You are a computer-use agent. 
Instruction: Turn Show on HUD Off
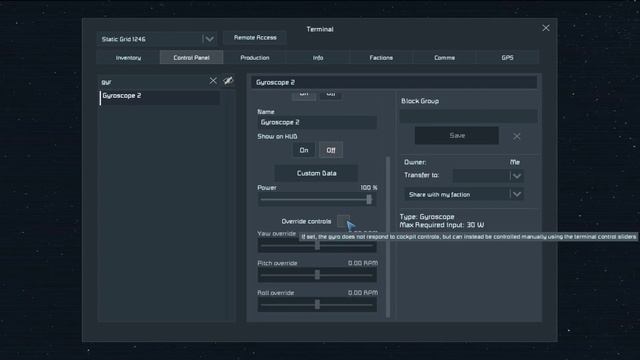tap(331, 150)
